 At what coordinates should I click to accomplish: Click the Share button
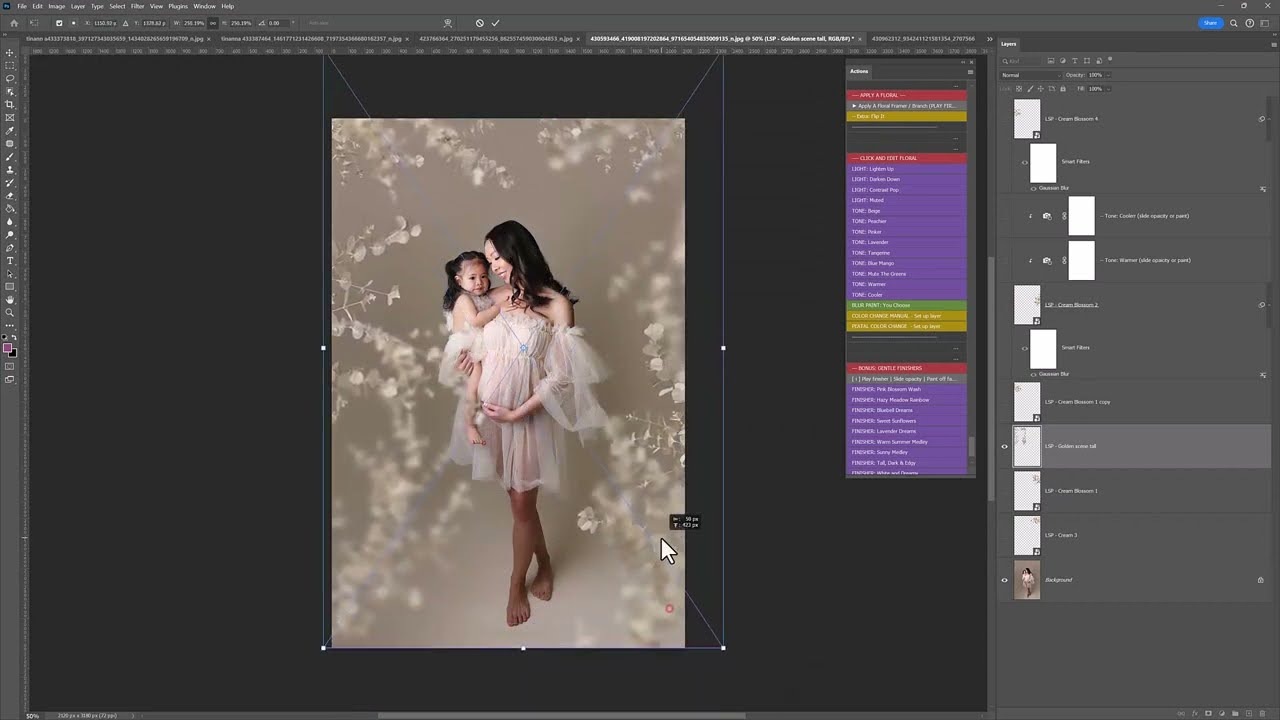point(1210,23)
